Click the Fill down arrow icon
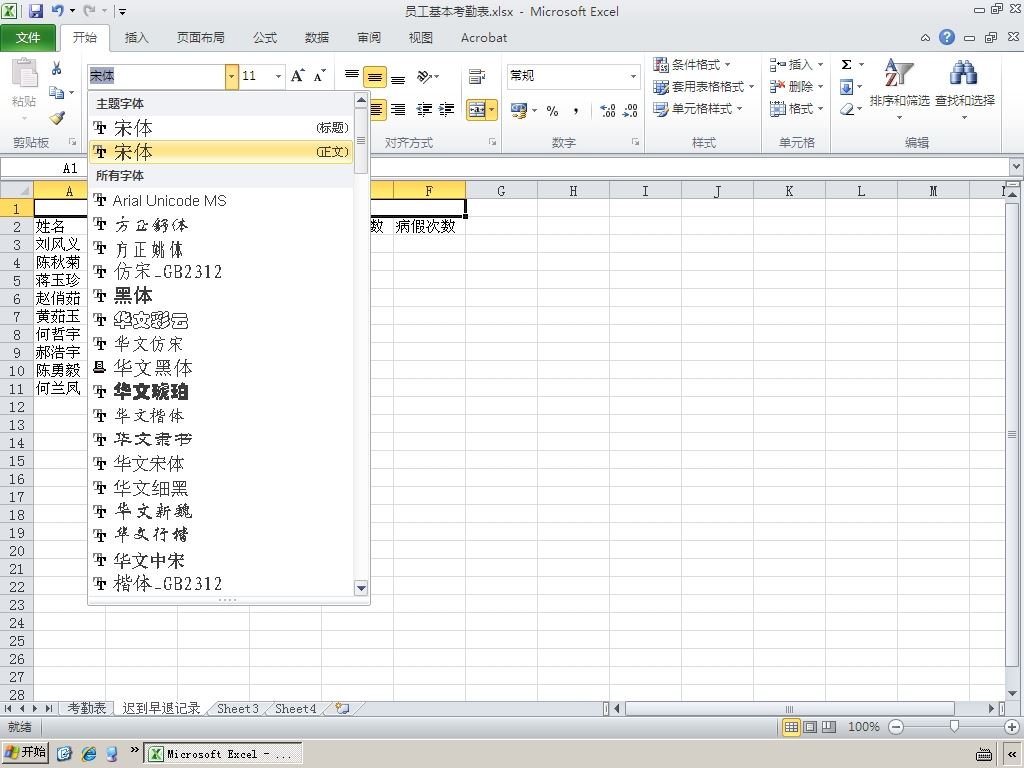Image resolution: width=1024 pixels, height=768 pixels. (846, 87)
